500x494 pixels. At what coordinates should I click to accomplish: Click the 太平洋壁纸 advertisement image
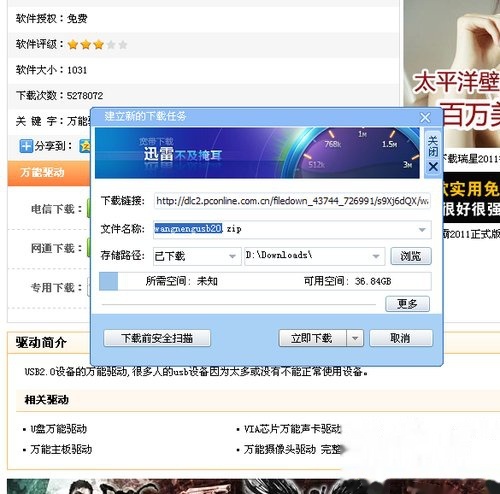click(452, 74)
